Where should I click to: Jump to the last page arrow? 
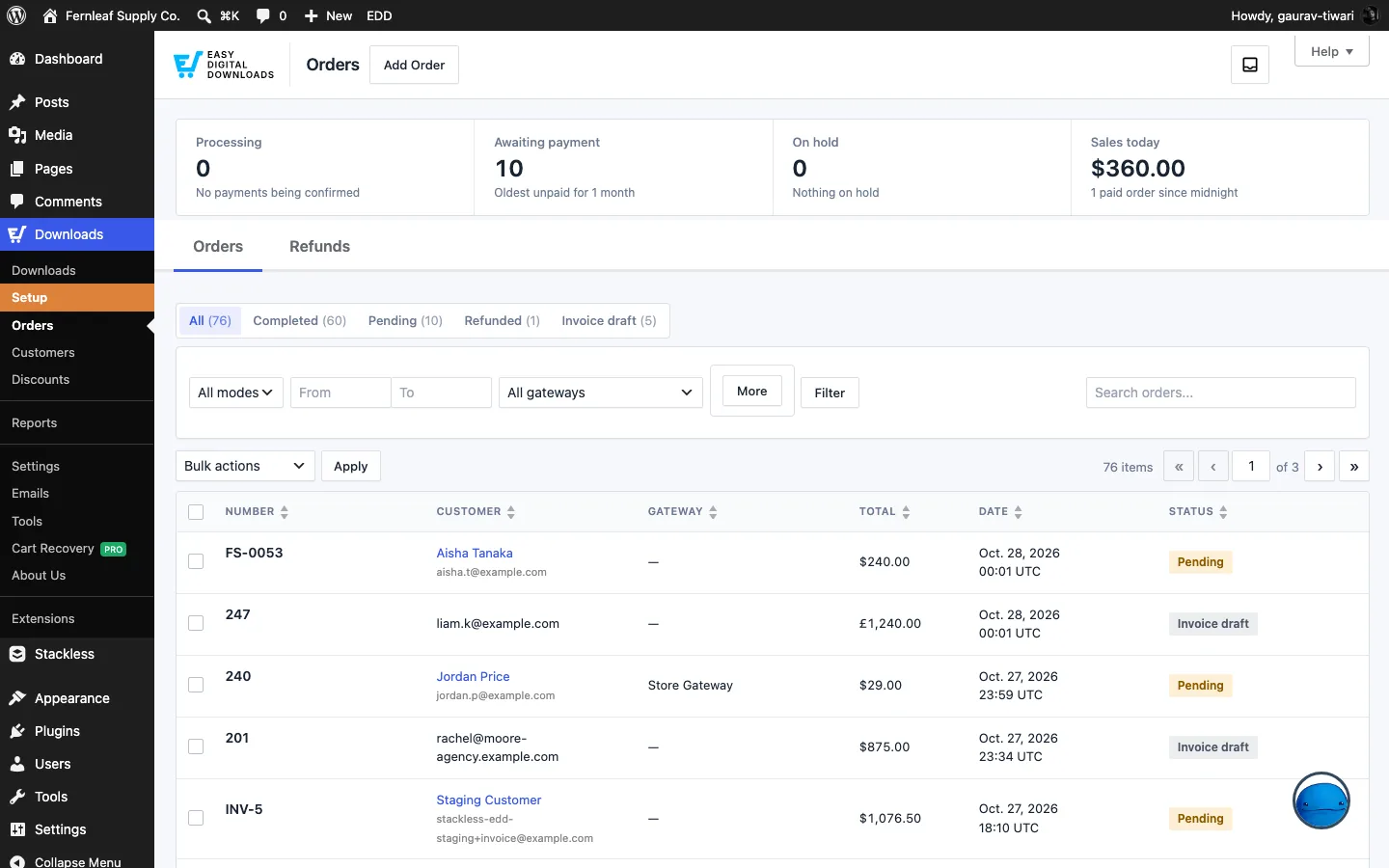[x=1354, y=467]
